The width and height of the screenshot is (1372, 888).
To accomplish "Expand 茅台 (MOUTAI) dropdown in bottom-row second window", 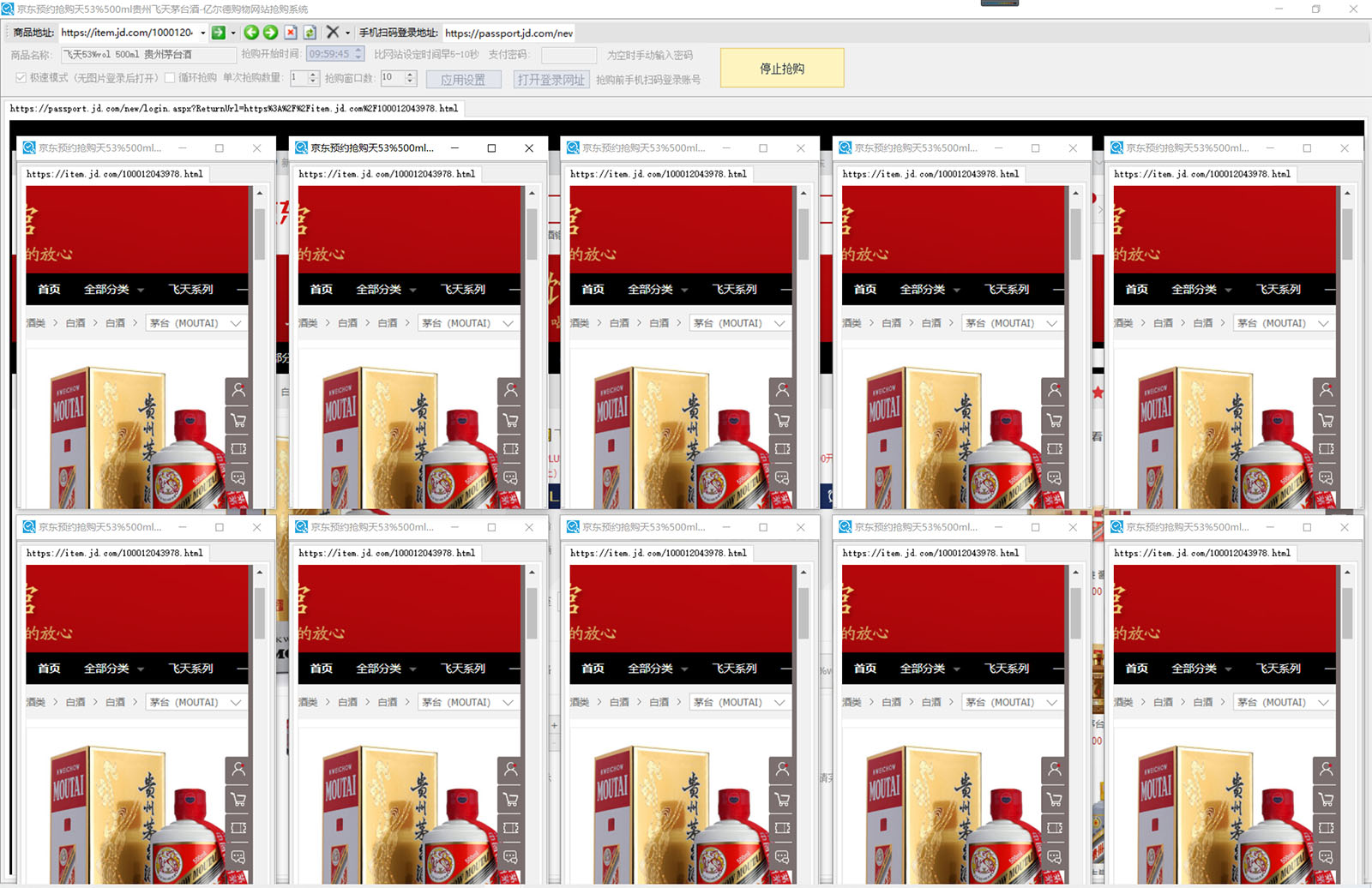I will [468, 702].
